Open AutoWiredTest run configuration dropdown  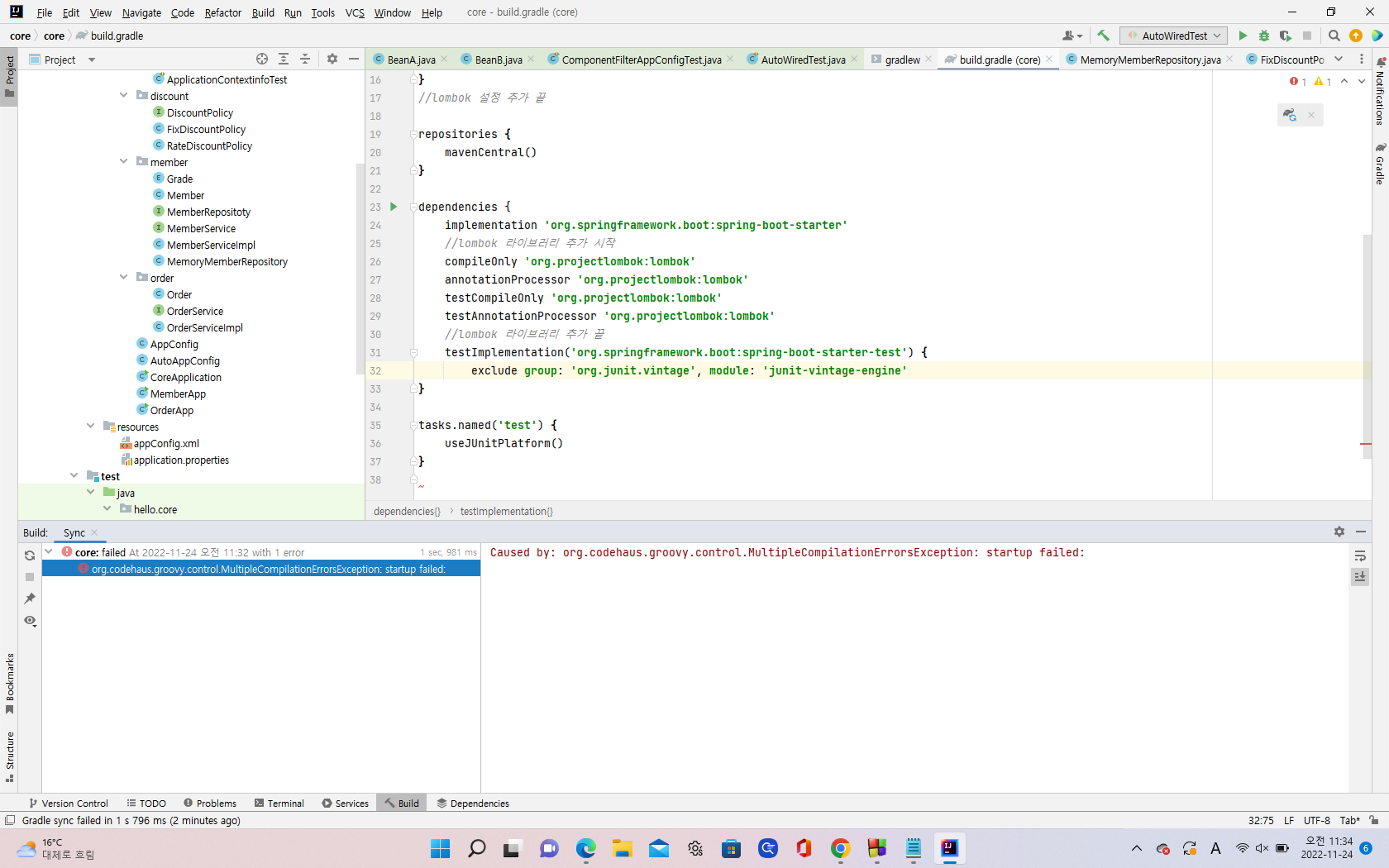coord(1173,36)
